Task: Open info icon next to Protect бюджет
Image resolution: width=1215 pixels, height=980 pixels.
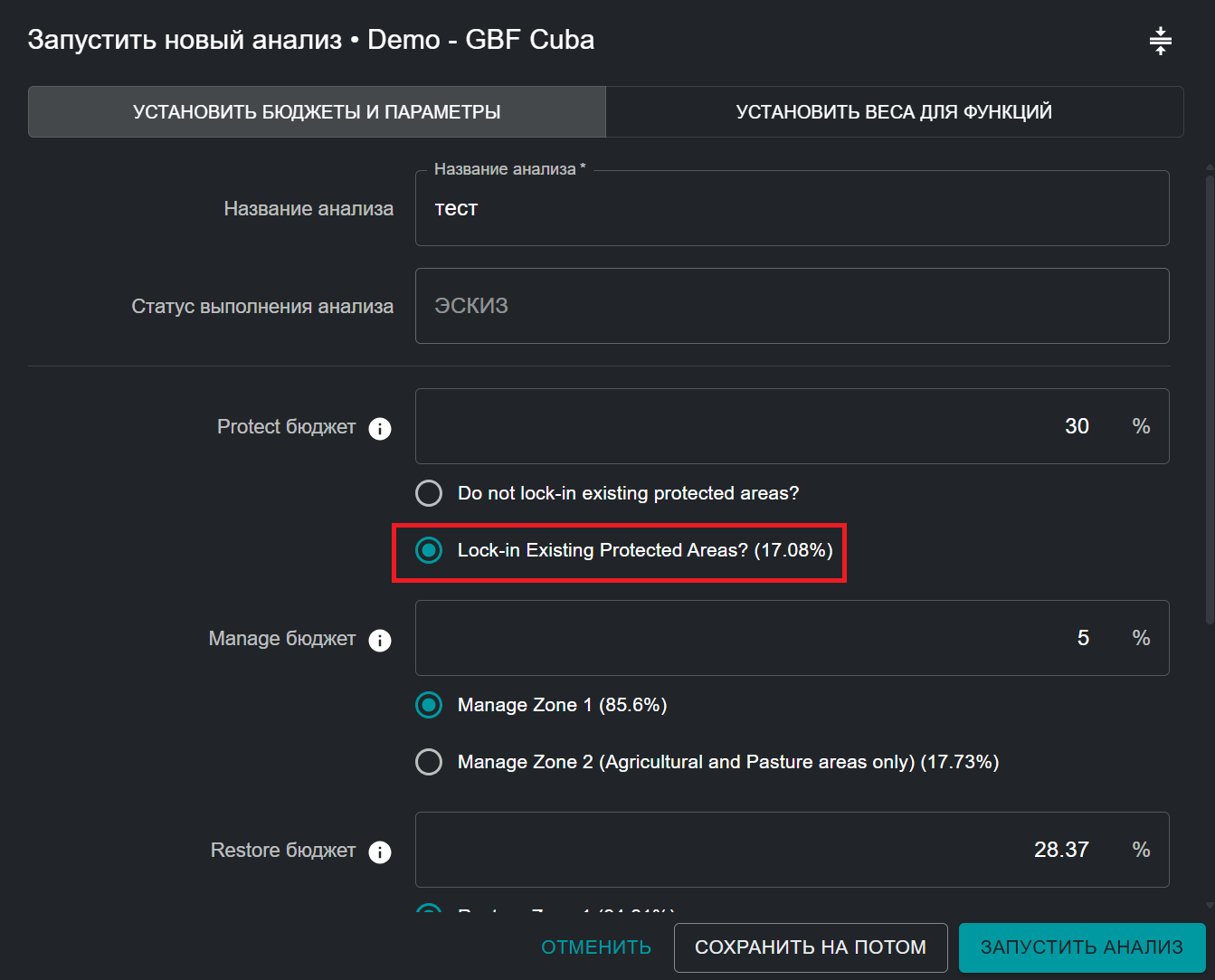Action: coord(380,428)
